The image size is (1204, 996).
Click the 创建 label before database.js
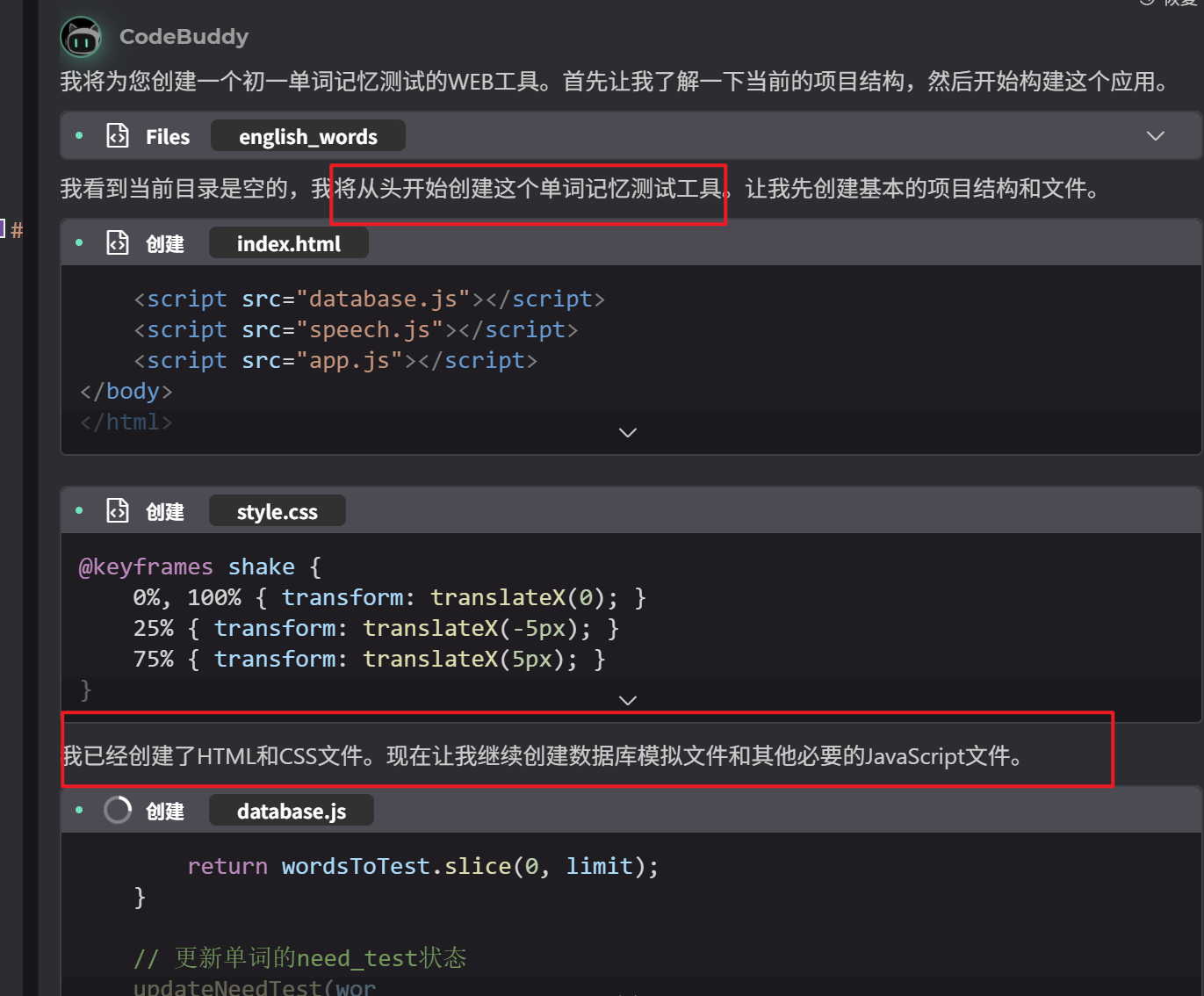[165, 812]
